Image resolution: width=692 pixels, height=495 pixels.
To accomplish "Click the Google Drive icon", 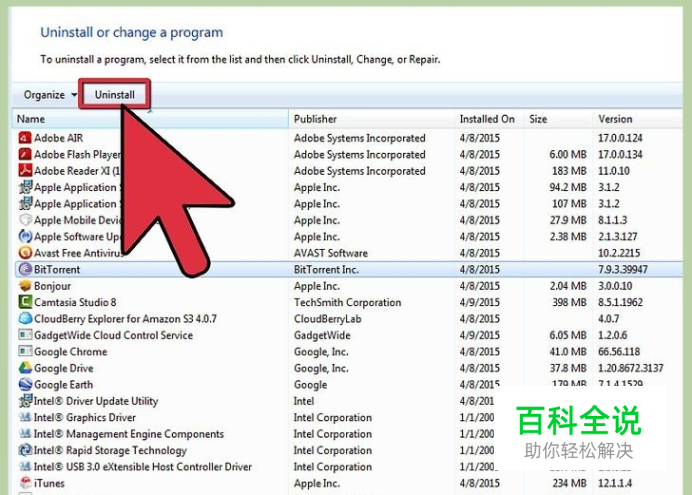I will [25, 368].
